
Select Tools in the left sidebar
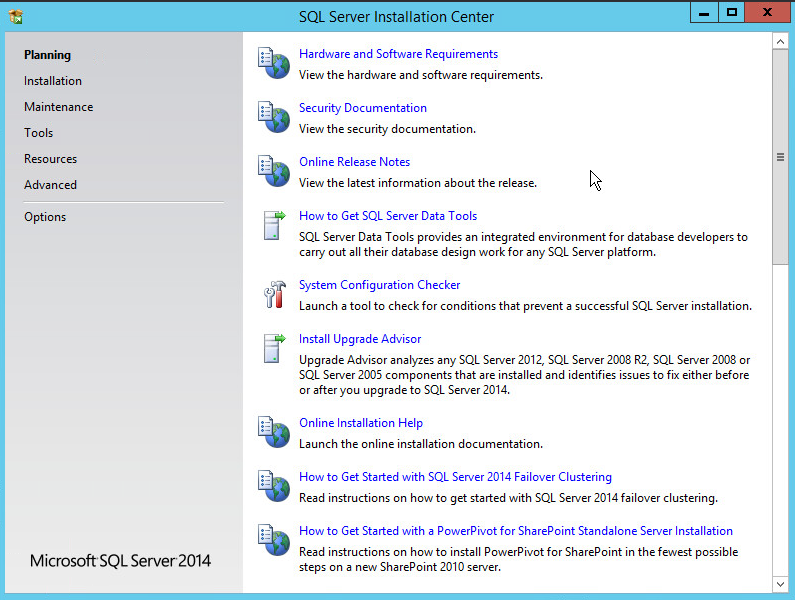coord(39,133)
